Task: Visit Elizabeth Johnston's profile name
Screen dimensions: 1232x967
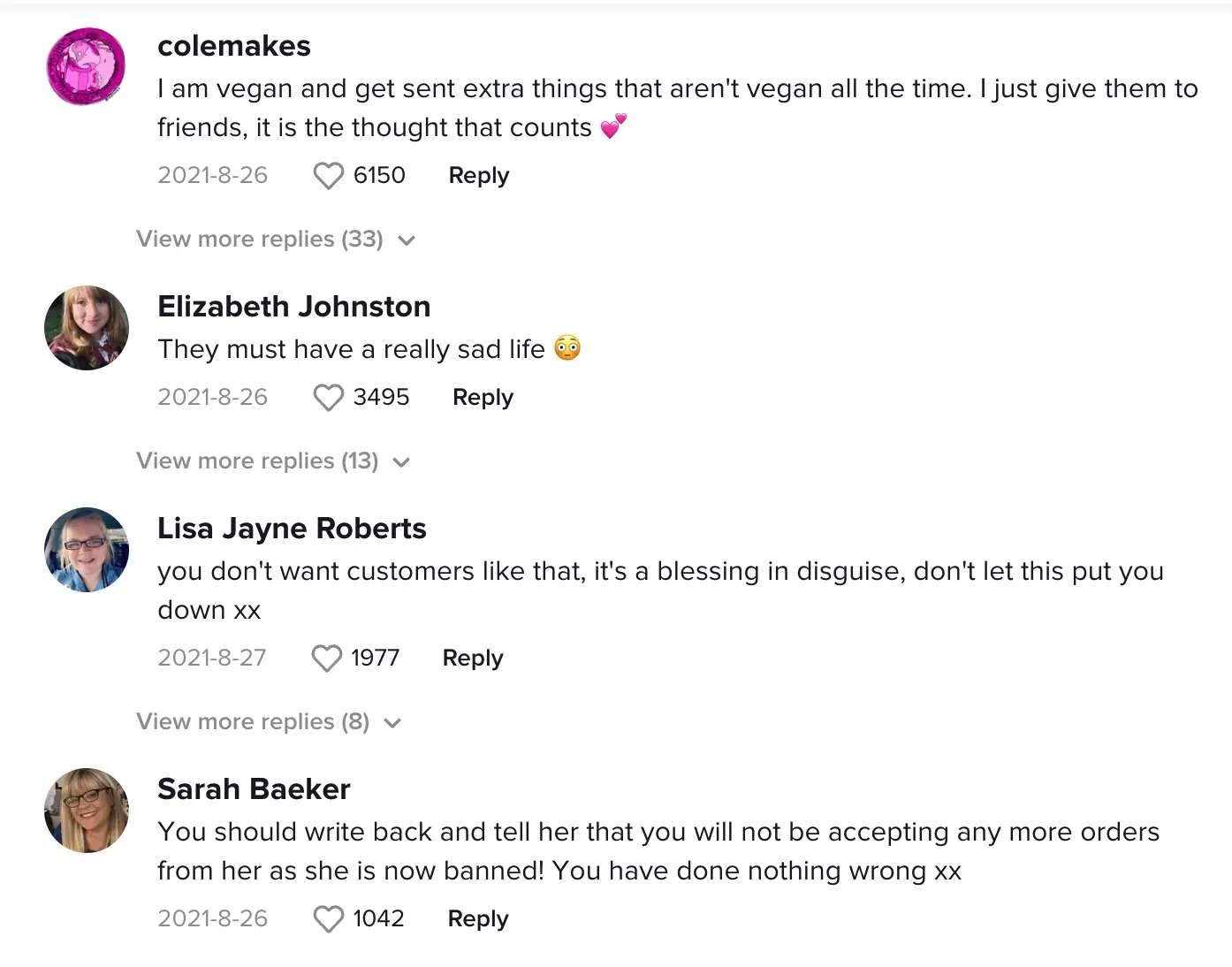Action: tap(293, 307)
